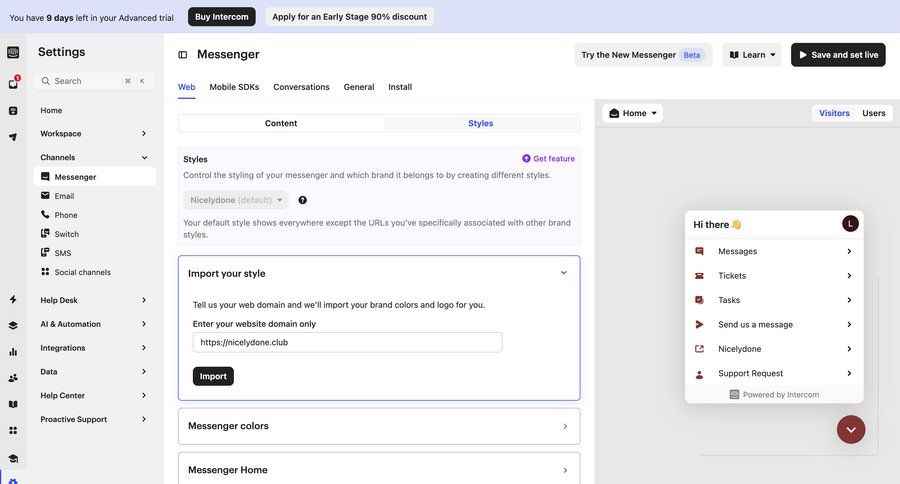Switch to the General tab
Image resolution: width=900 pixels, height=484 pixels.
(x=359, y=87)
